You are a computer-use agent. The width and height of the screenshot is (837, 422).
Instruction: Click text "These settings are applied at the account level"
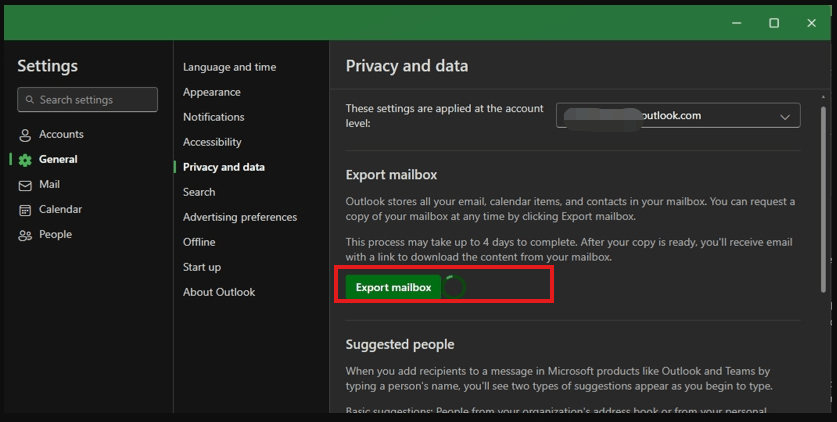coord(444,116)
